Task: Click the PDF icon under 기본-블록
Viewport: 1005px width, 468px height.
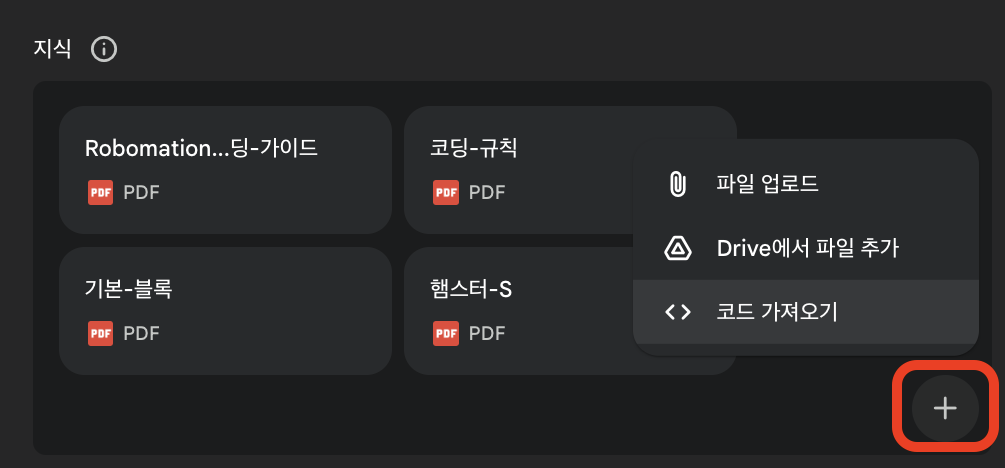Action: [100, 332]
